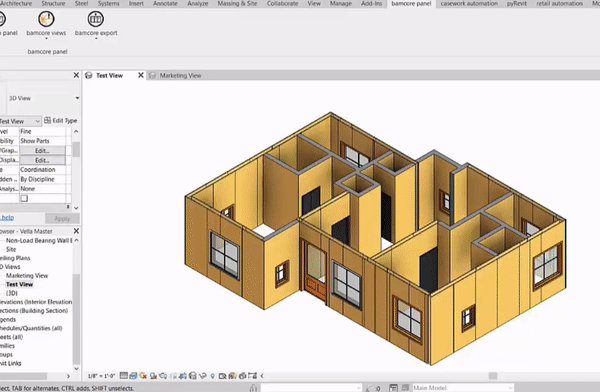Click the 'Fine' detail level value
The height and width of the screenshot is (392, 600).
coord(26,131)
